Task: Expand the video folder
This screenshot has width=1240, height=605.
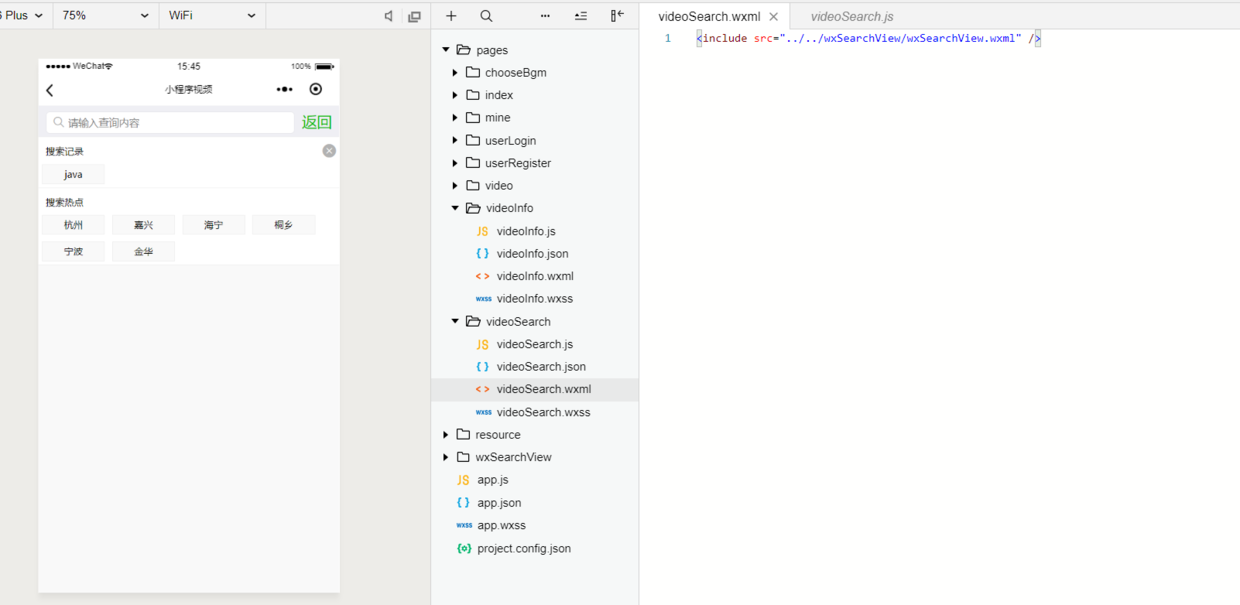Action: (455, 186)
